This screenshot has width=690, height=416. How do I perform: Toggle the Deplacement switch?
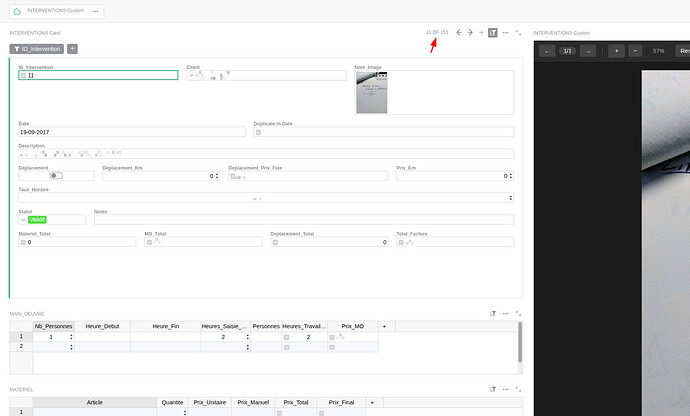(56, 176)
